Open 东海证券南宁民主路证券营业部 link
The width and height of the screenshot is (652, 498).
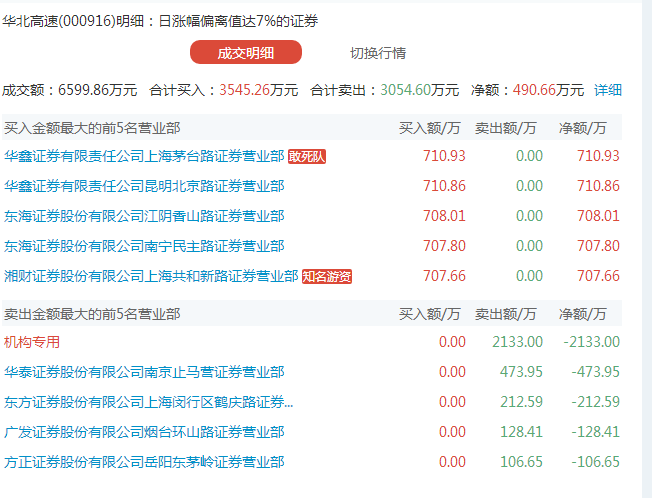click(x=144, y=246)
